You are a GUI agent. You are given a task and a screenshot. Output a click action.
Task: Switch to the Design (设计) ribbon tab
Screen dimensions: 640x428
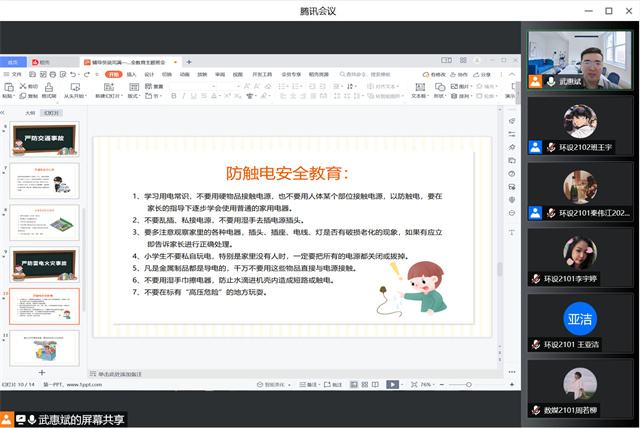(149, 74)
